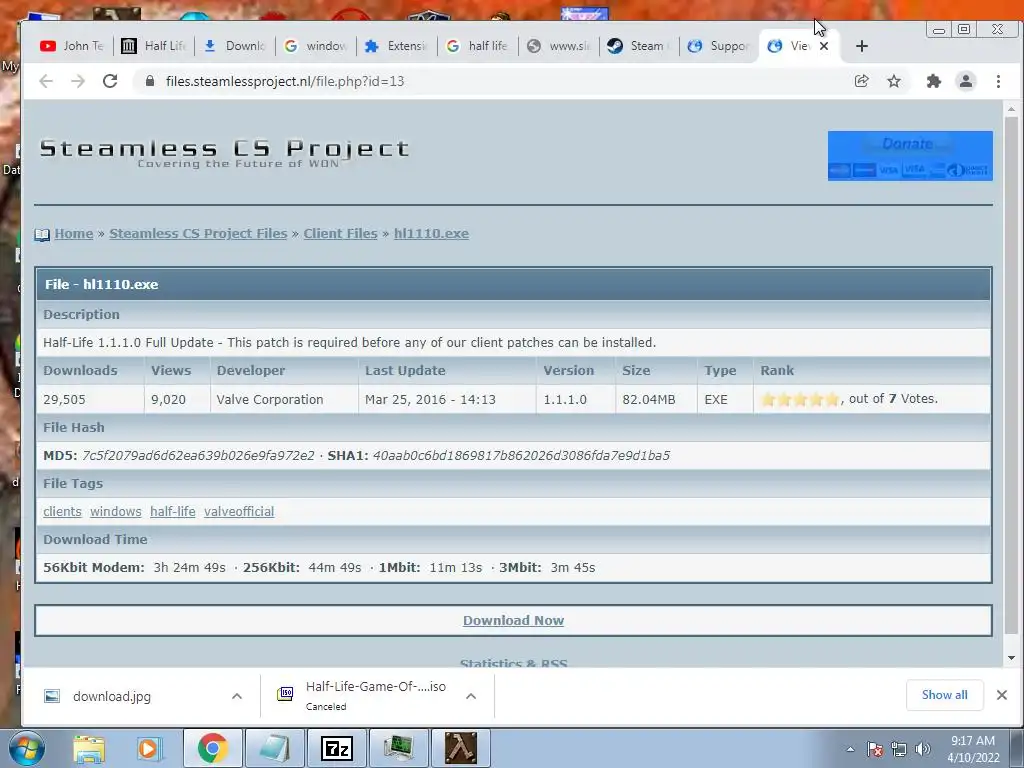Open the Chrome profile avatar

pyautogui.click(x=966, y=81)
